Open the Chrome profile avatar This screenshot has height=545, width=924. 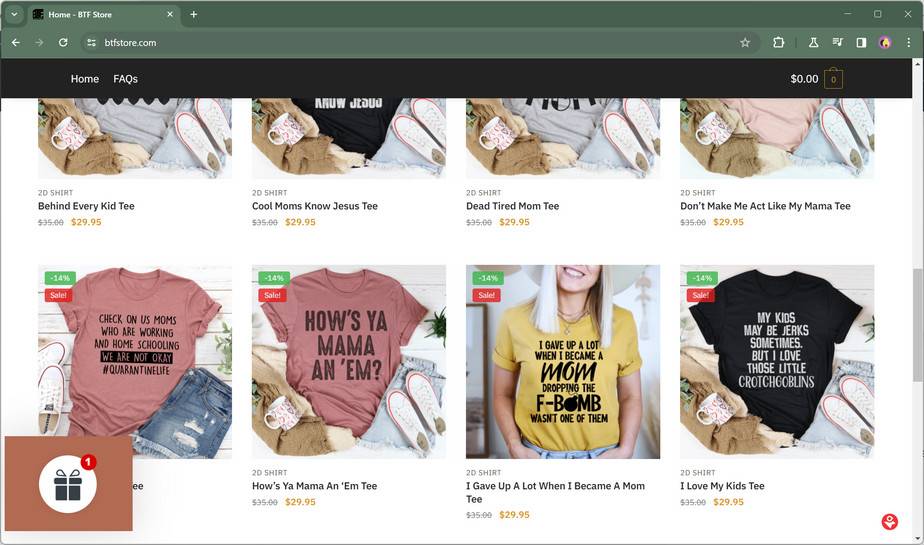[885, 42]
